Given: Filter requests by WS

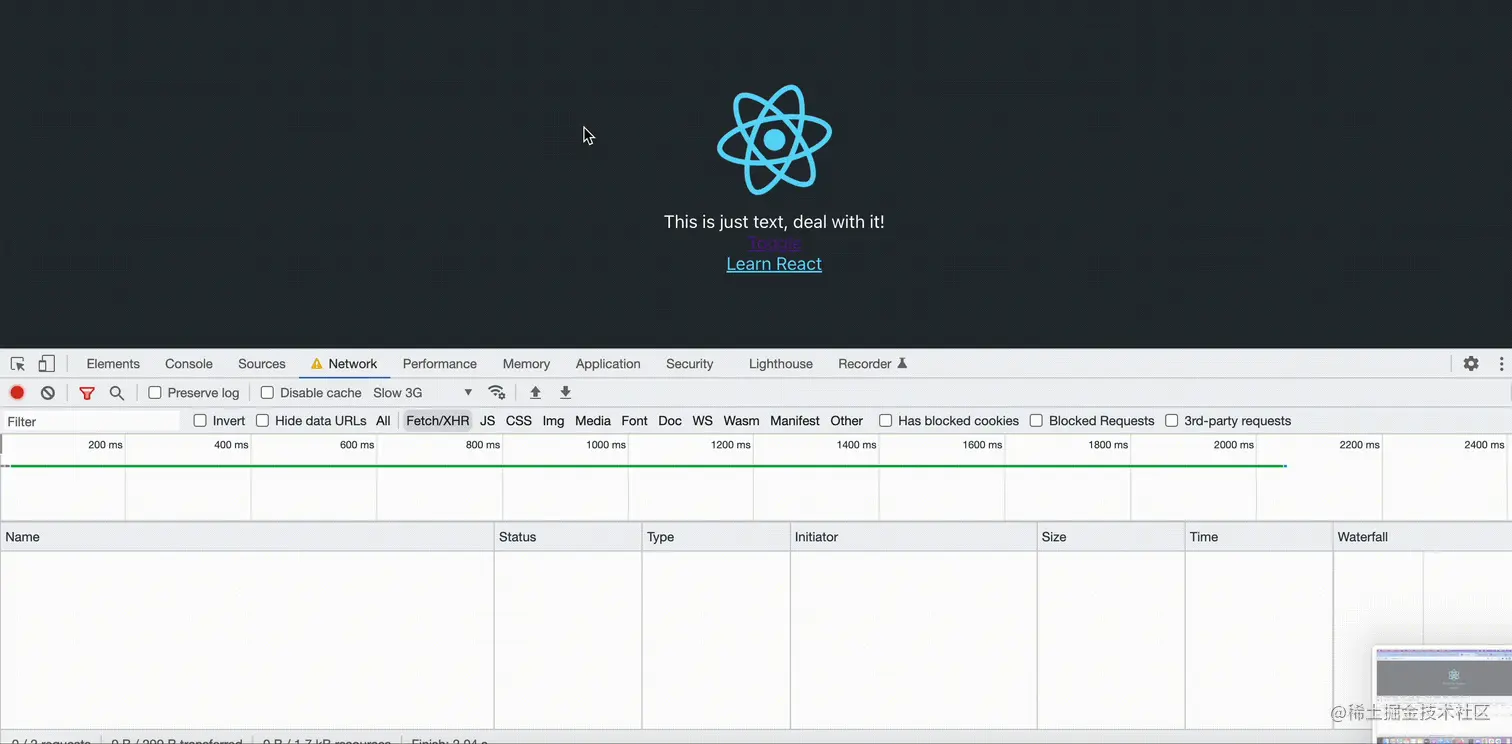Looking at the screenshot, I should pos(703,421).
